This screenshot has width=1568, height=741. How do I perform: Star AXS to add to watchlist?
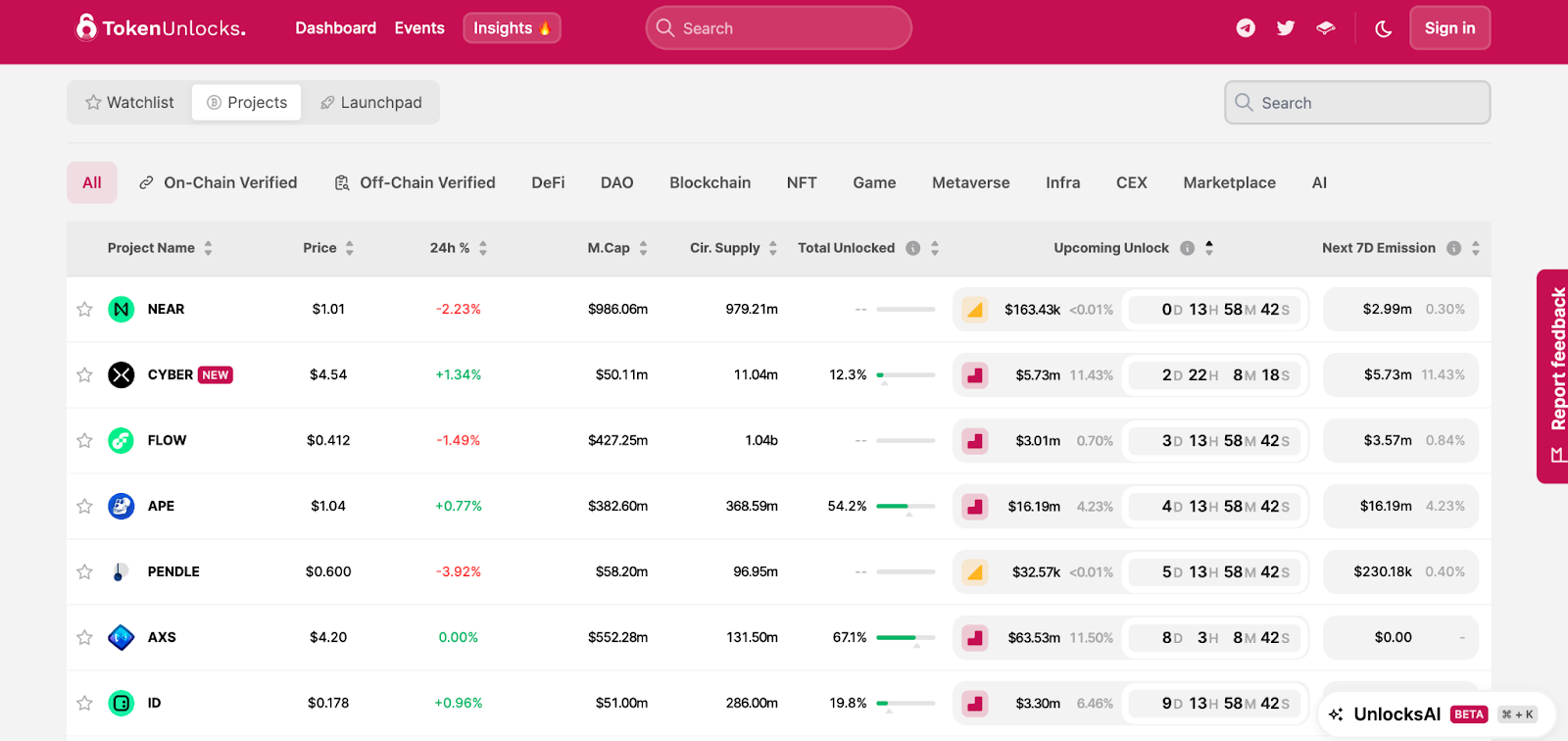point(85,638)
